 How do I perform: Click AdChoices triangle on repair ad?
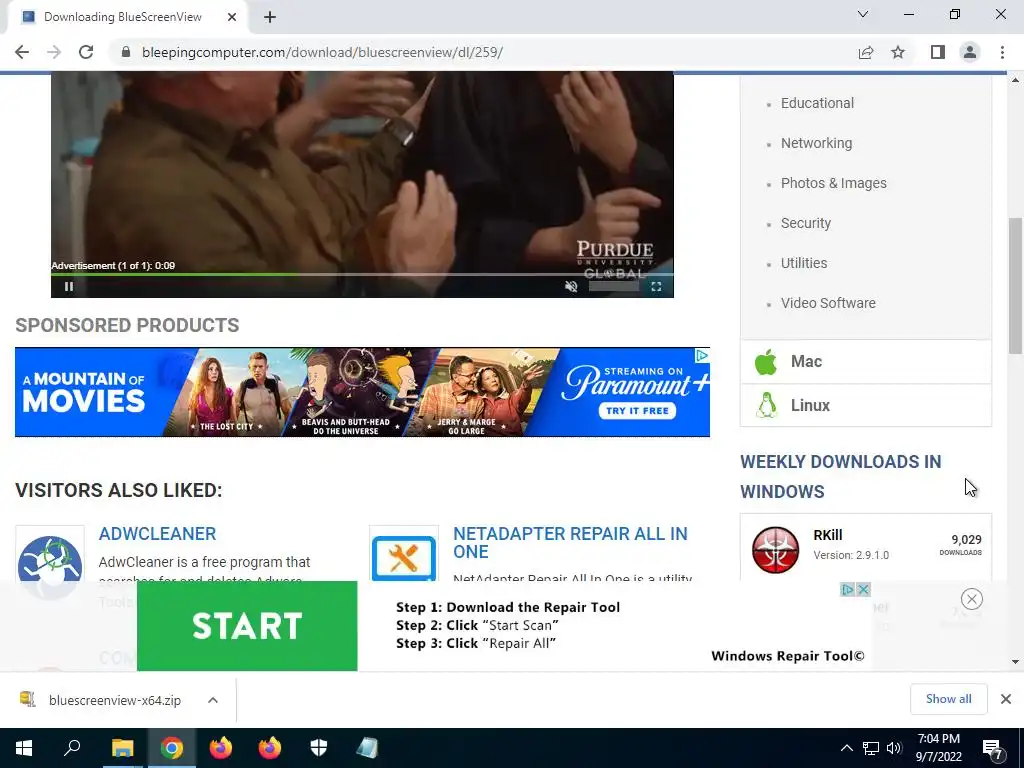coord(848,590)
